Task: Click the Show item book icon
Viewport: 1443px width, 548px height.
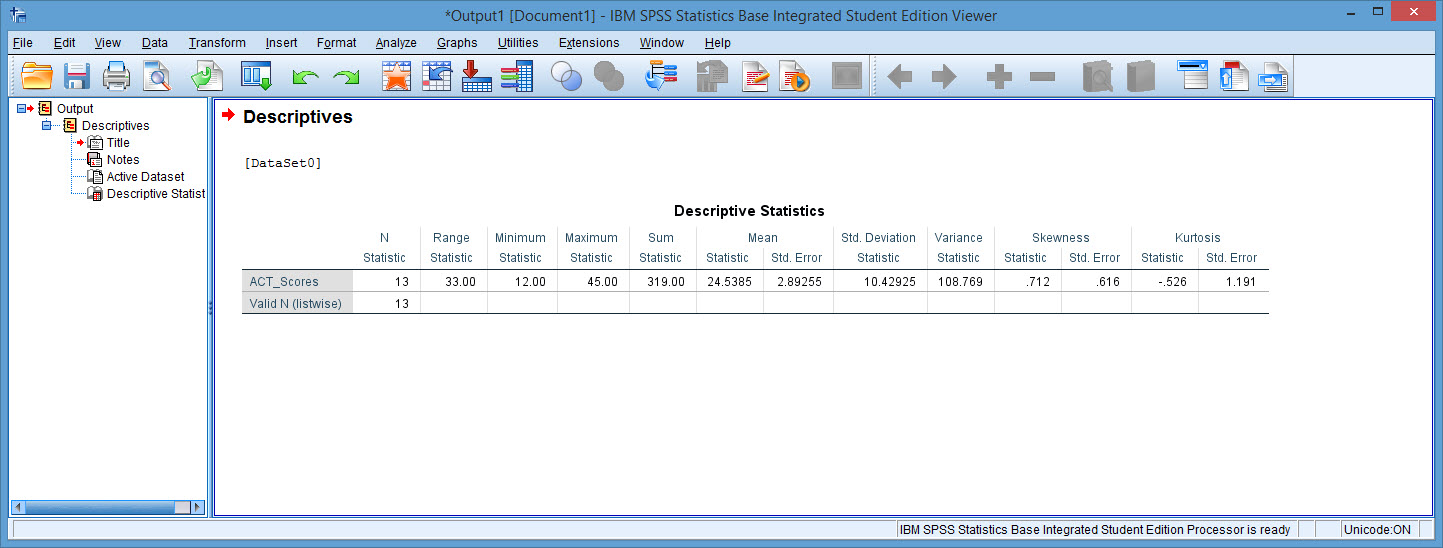Action: point(1097,77)
